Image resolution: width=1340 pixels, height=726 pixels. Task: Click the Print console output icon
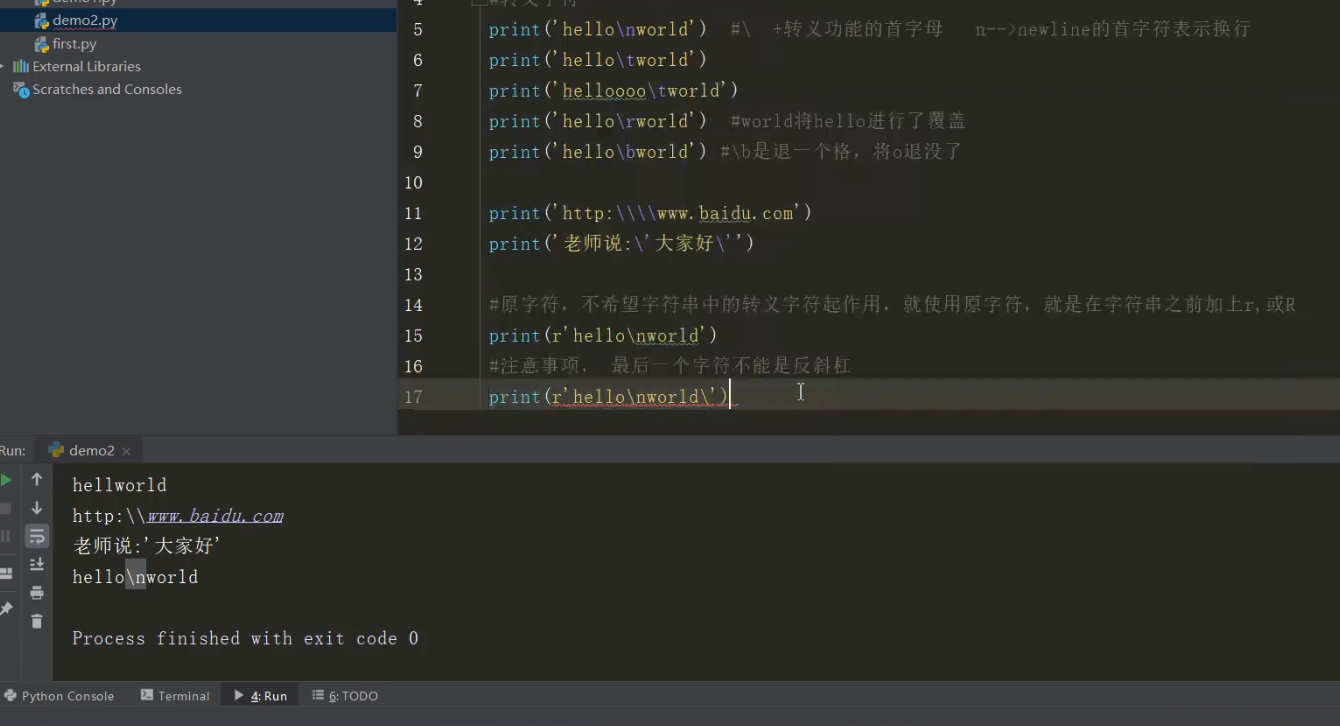[37, 592]
